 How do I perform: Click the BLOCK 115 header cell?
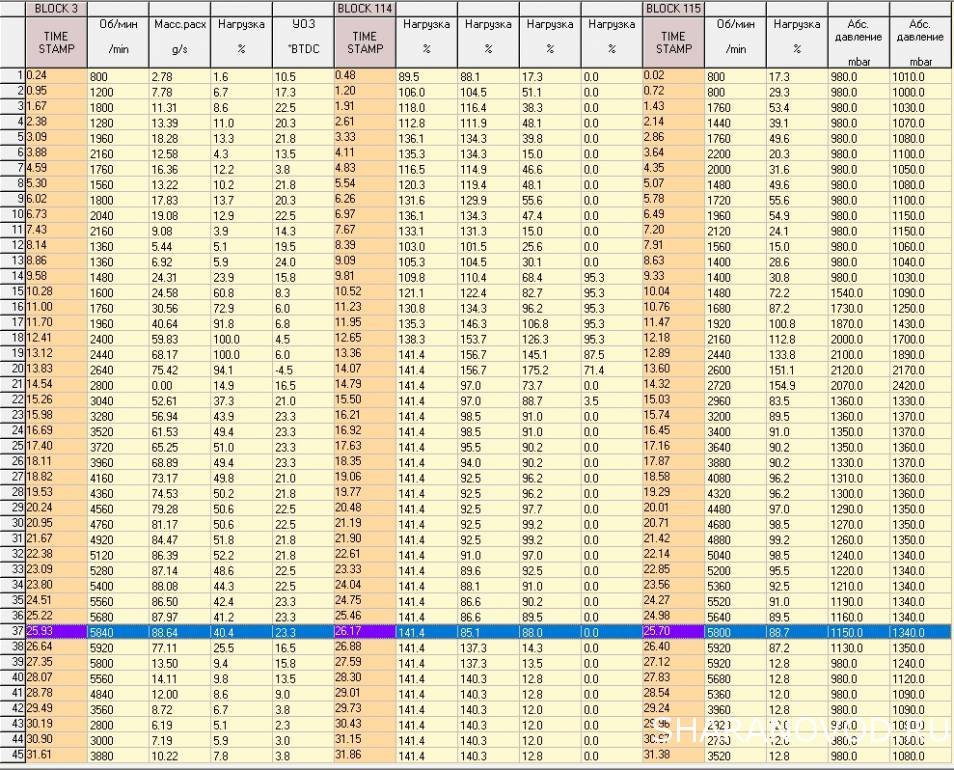[x=673, y=7]
